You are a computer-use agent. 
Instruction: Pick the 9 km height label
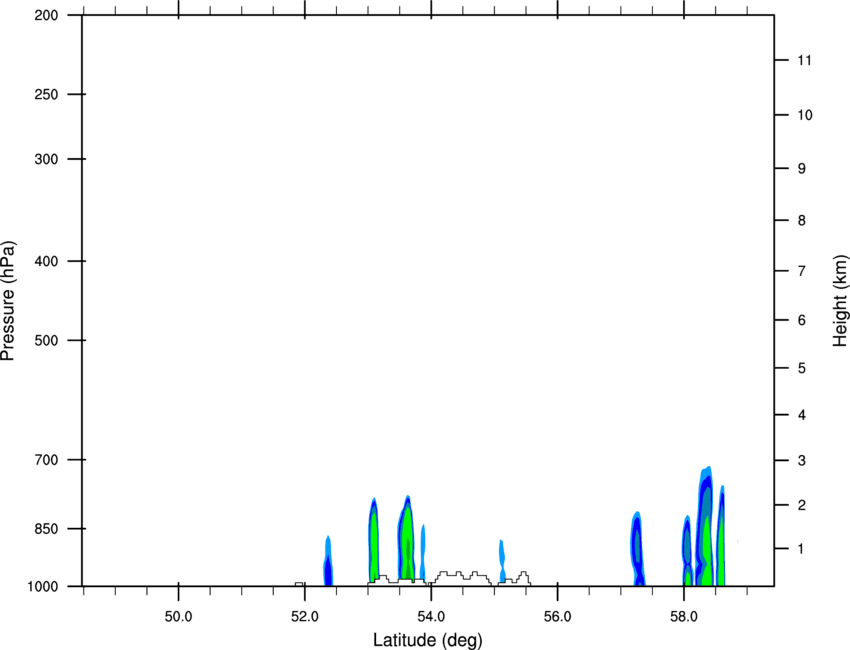click(802, 169)
